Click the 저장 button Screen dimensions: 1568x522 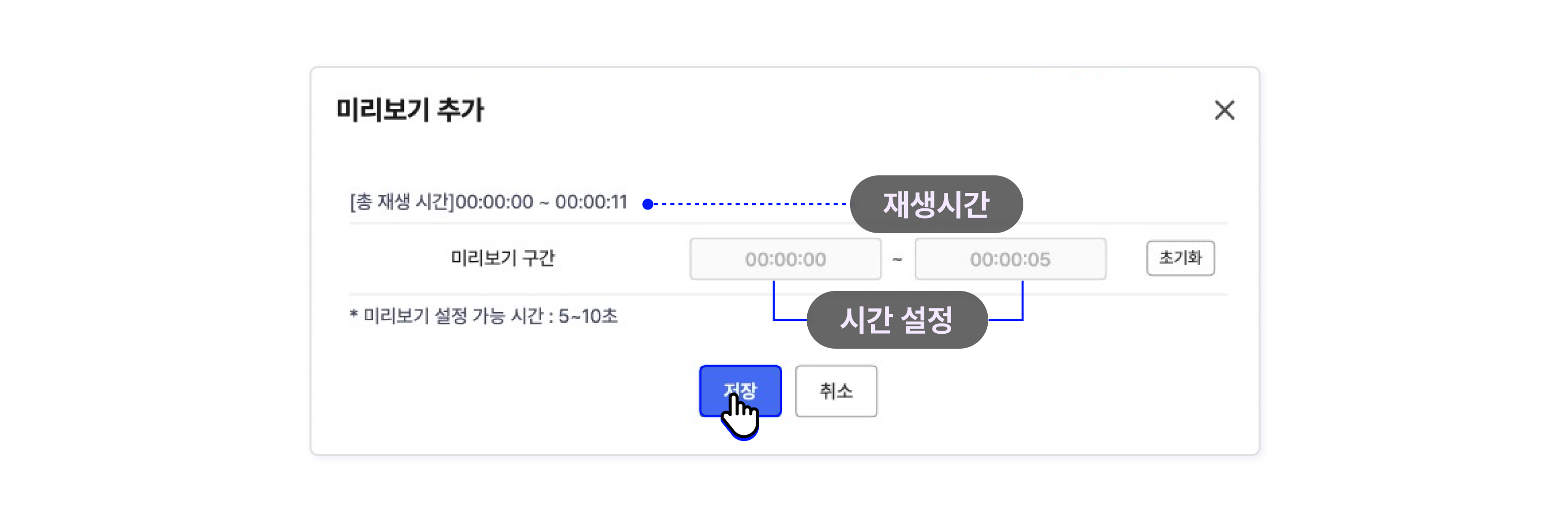point(740,391)
